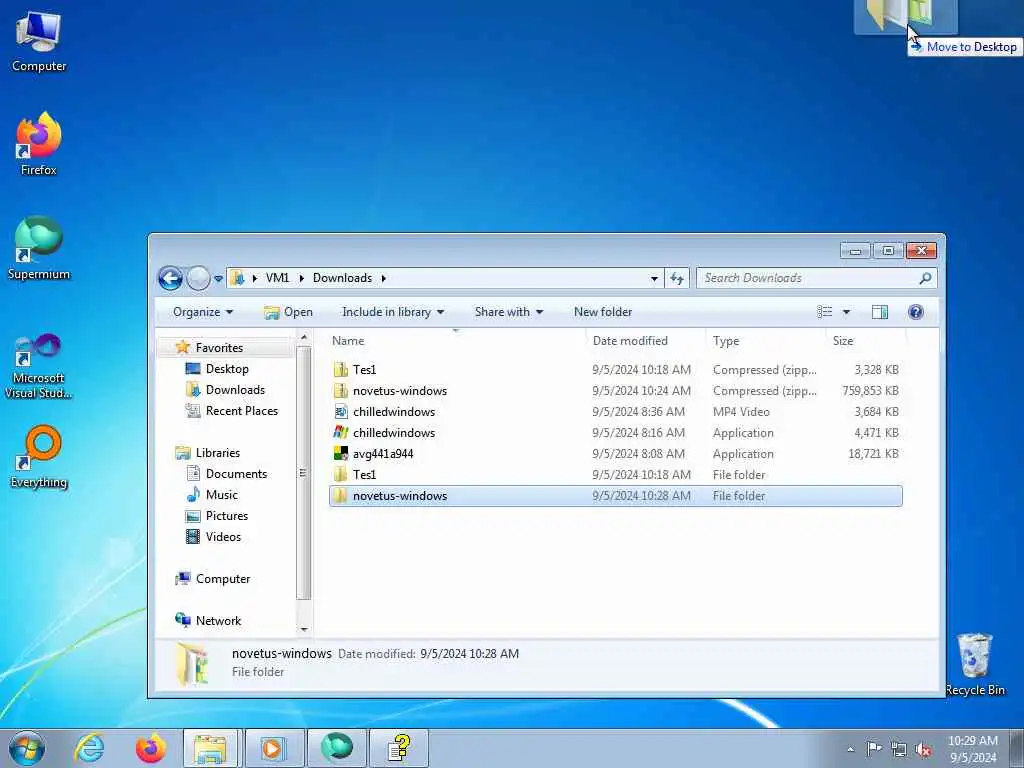Show hidden icons in the system tray

(x=850, y=750)
